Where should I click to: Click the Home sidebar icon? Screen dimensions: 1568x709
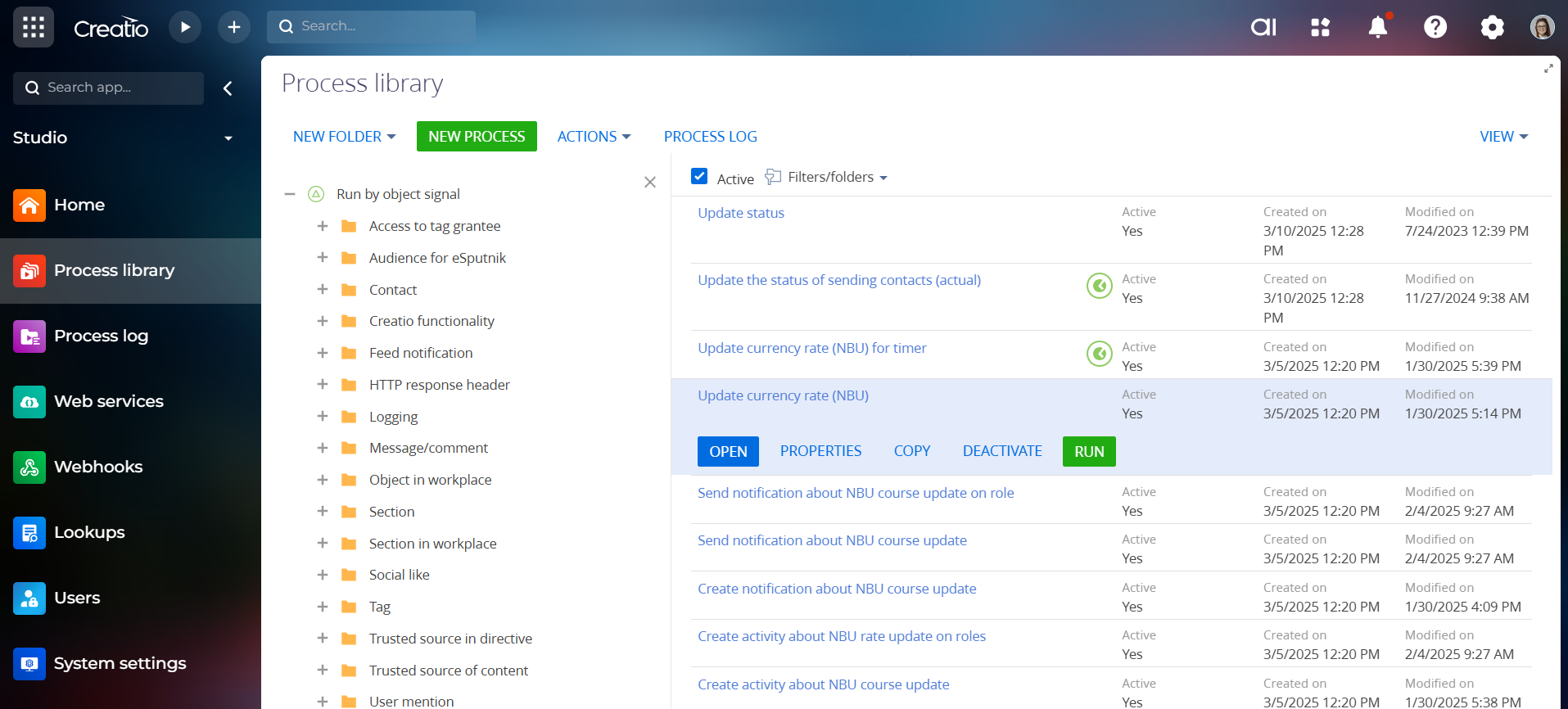pos(29,205)
